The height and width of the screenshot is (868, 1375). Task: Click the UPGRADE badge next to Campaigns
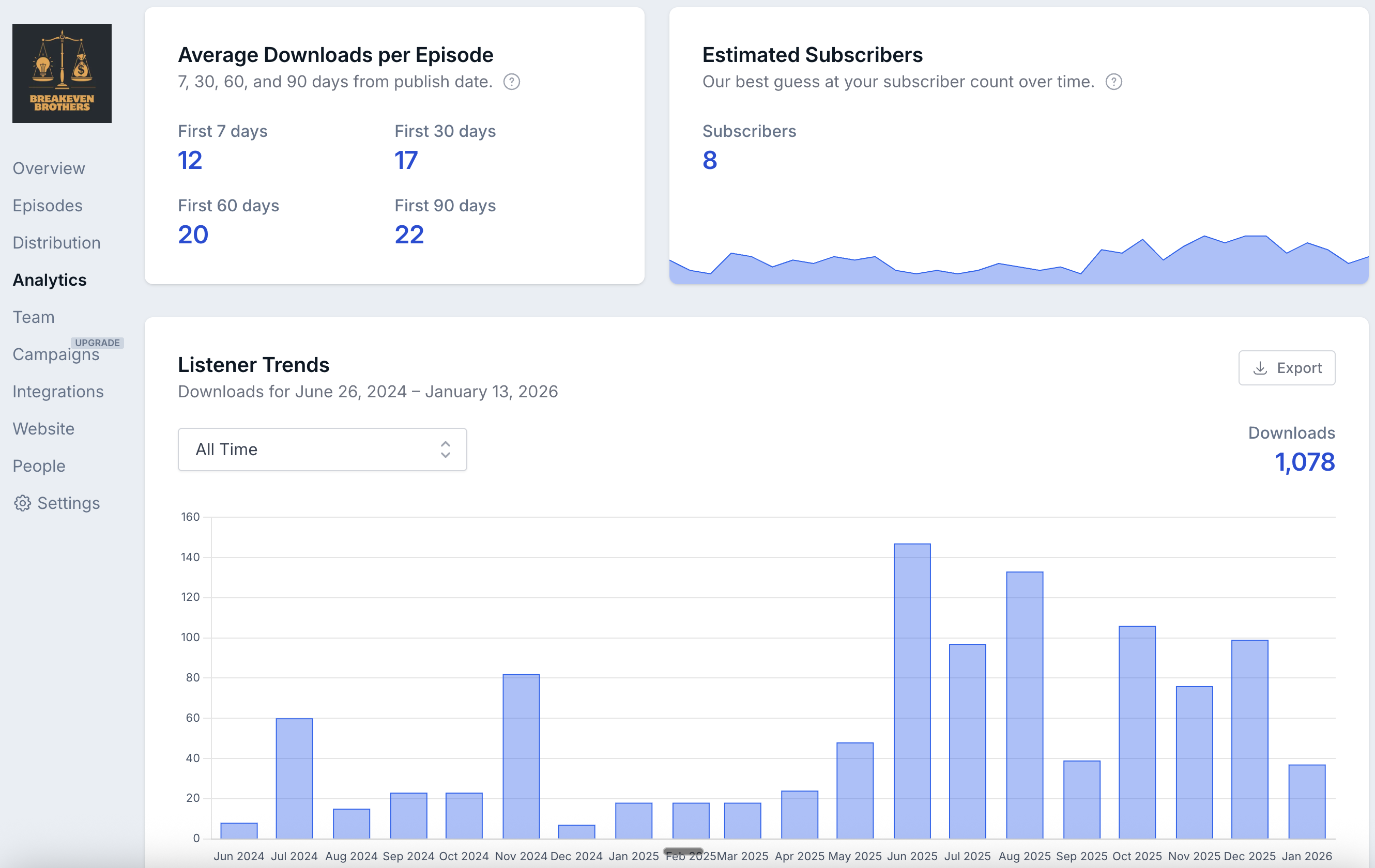click(x=98, y=343)
